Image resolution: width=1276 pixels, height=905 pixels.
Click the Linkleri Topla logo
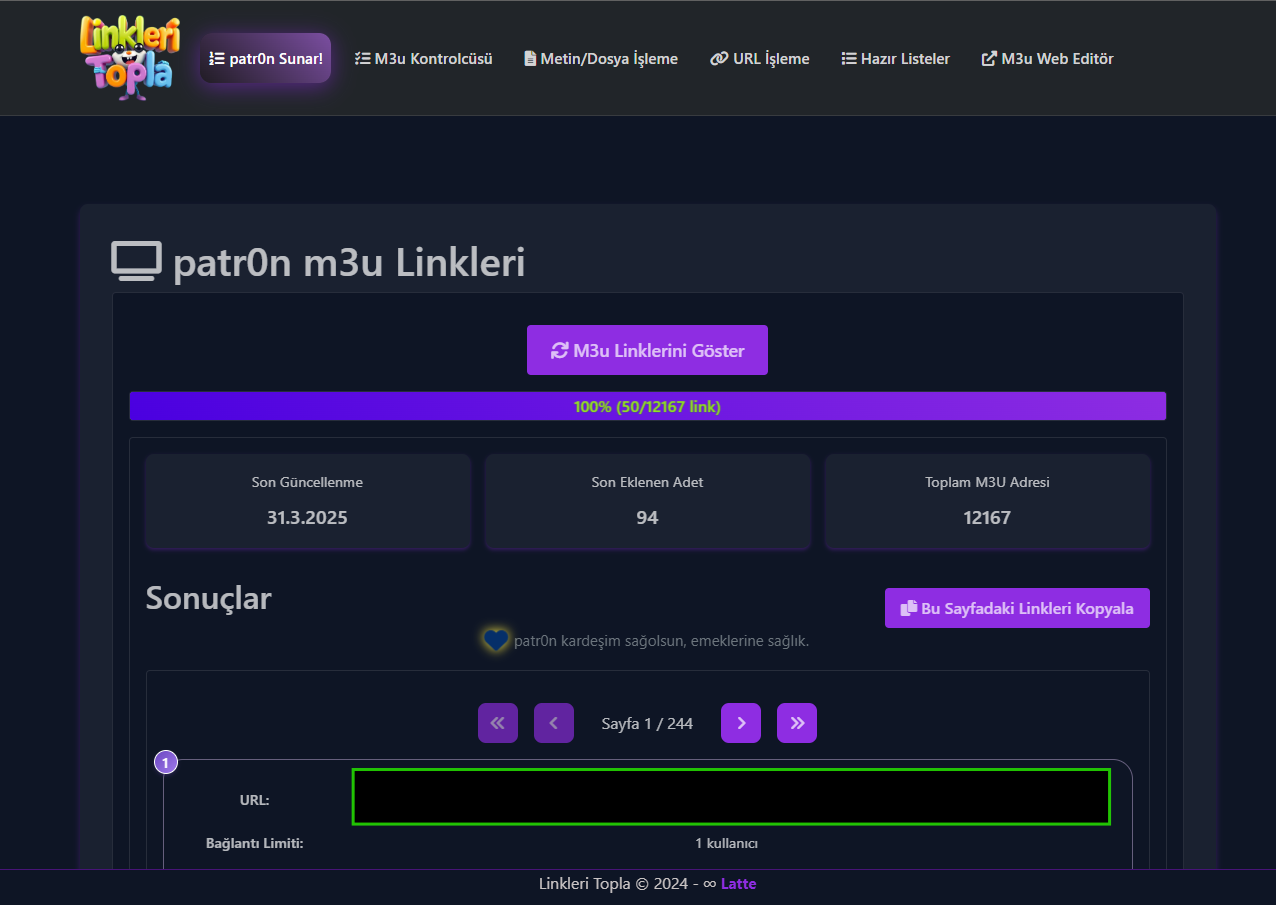pyautogui.click(x=129, y=57)
